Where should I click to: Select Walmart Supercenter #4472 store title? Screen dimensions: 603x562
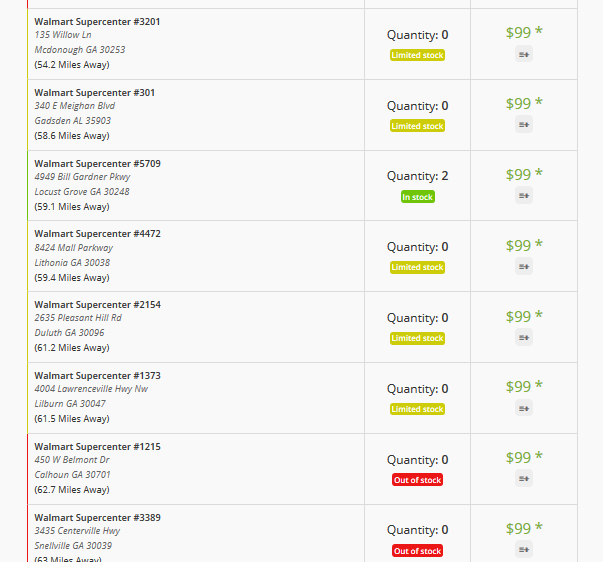(x=97, y=234)
